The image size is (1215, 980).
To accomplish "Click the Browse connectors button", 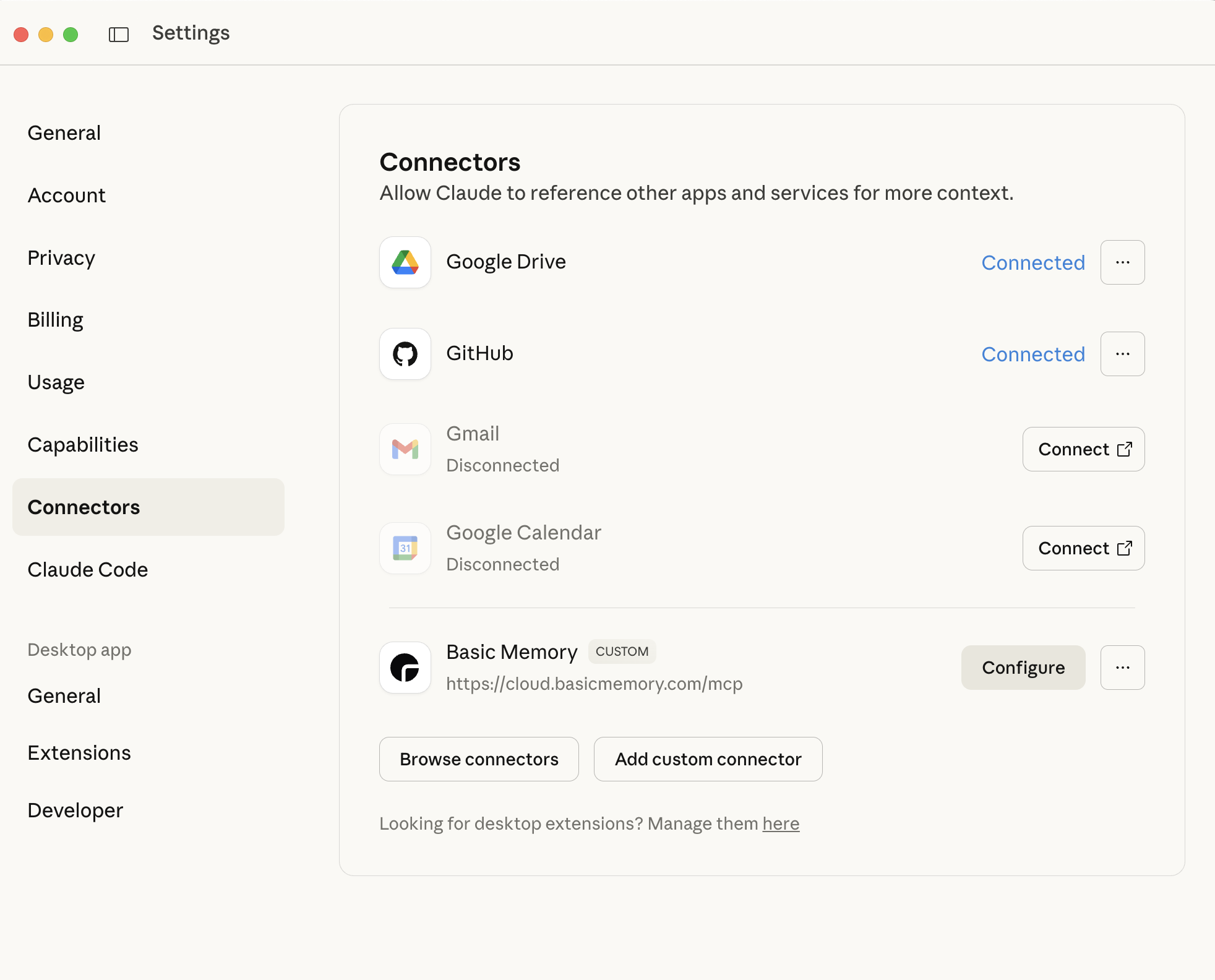I will [479, 759].
